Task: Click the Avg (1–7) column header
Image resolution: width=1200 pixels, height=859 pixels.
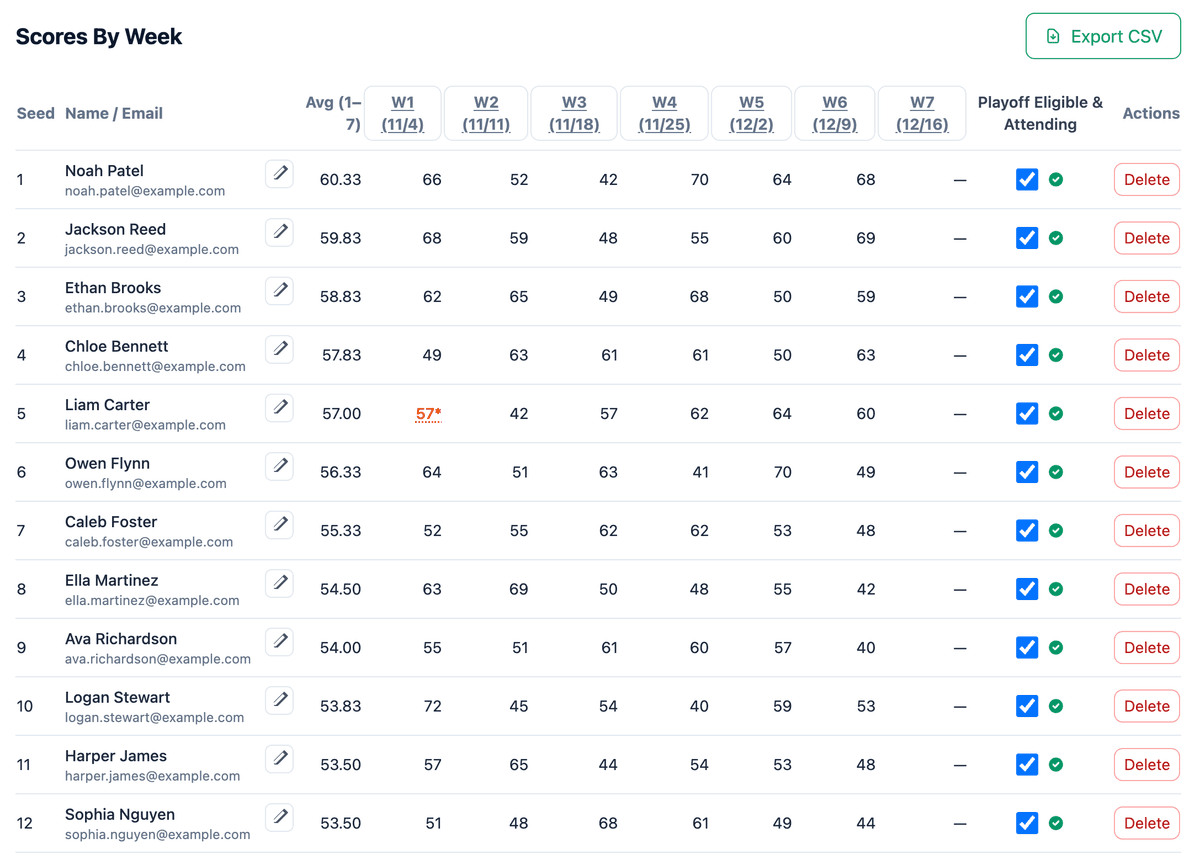Action: click(x=333, y=113)
